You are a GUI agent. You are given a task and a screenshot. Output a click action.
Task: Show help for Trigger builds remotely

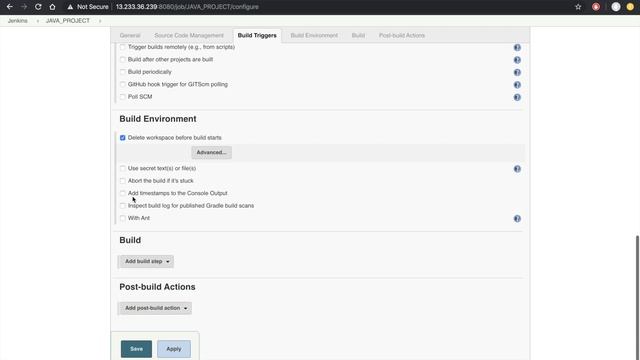(x=517, y=47)
